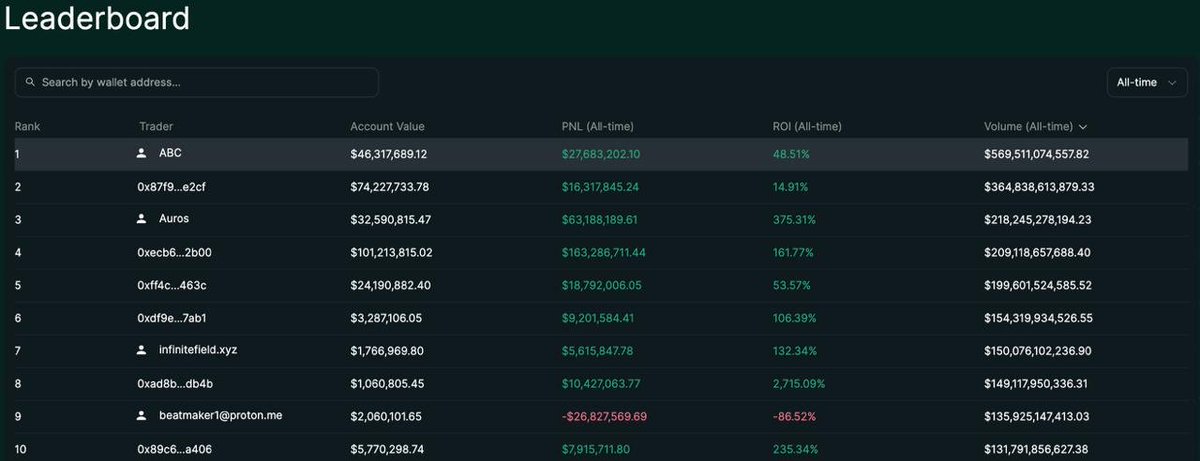The width and height of the screenshot is (1200, 461).
Task: Click PNL value $63,188,189.61
Action: (x=600, y=219)
